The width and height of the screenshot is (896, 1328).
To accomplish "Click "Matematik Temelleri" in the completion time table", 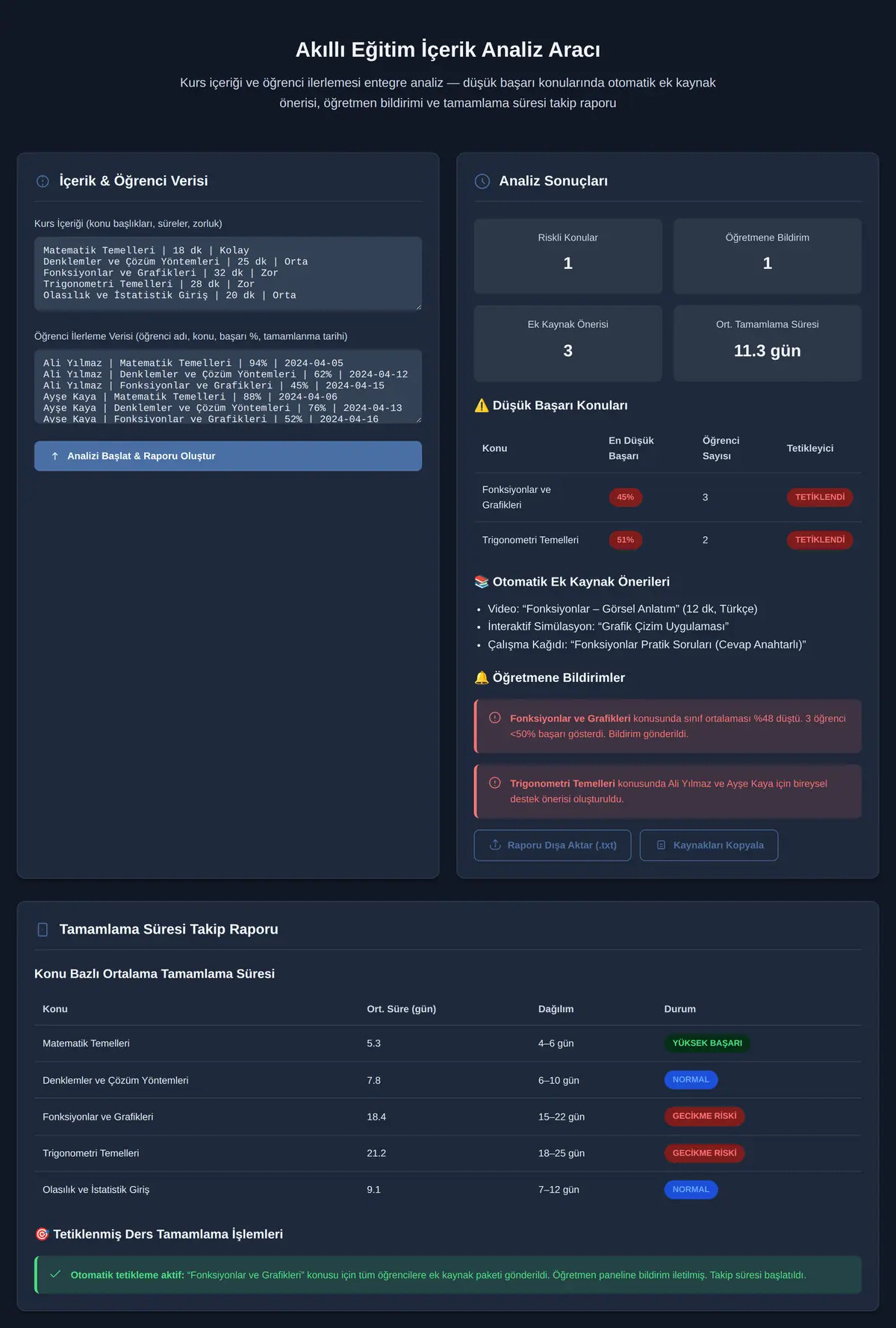I will point(86,1043).
